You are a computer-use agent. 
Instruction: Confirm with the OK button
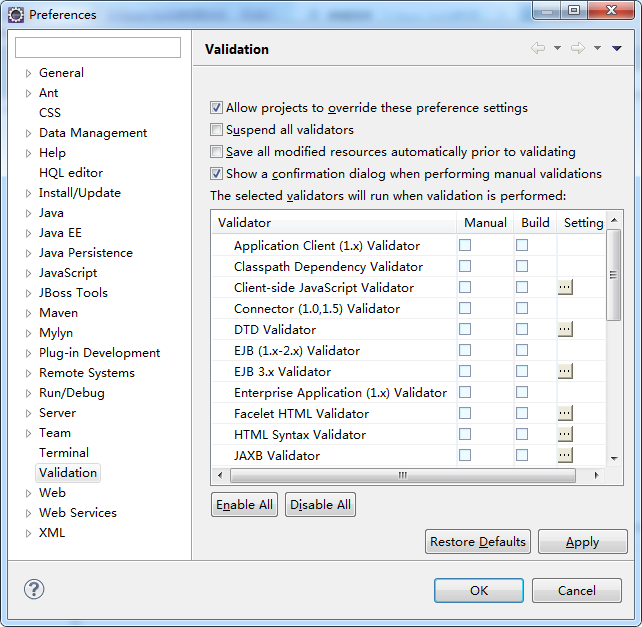click(x=479, y=590)
